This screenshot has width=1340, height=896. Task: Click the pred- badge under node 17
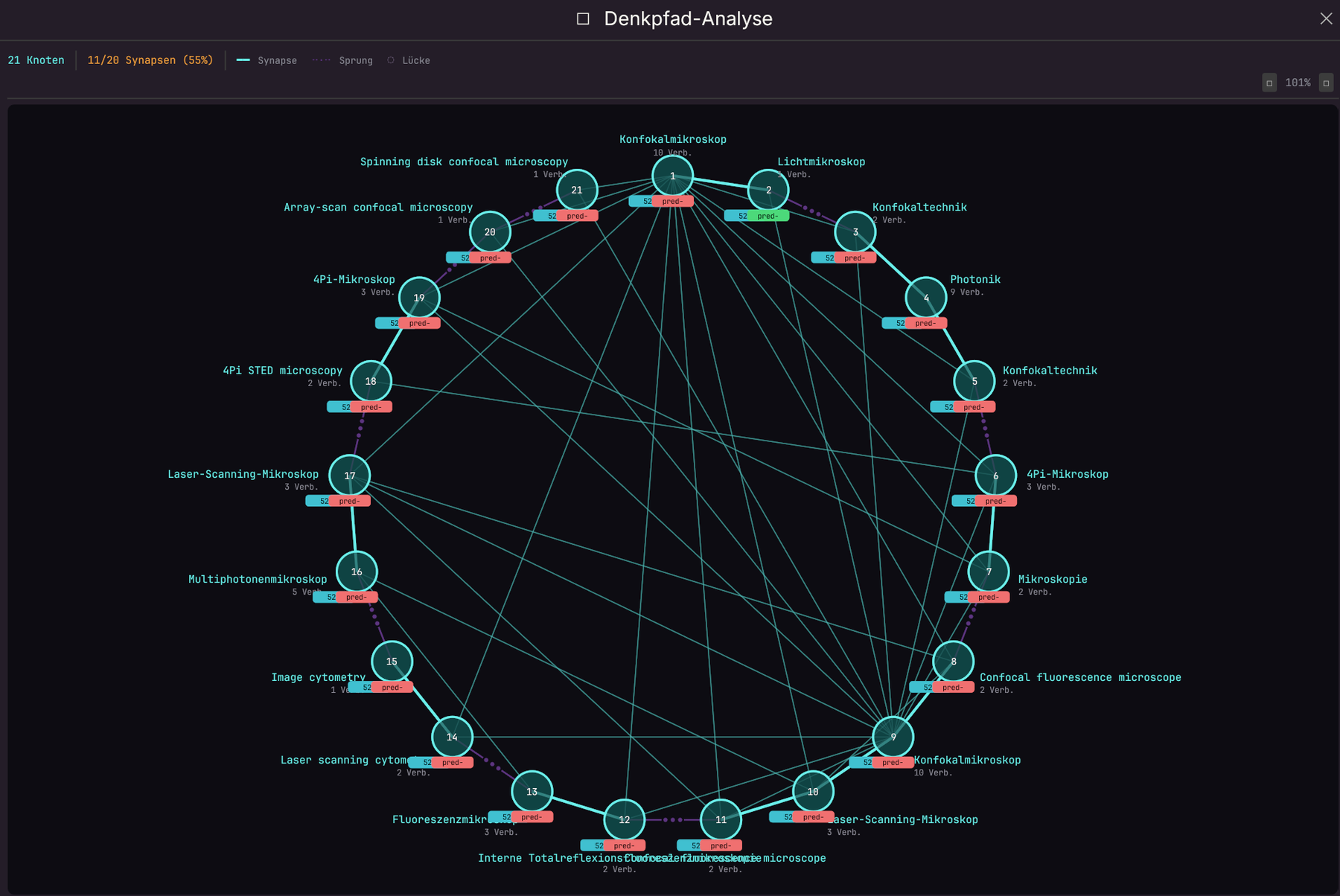click(350, 501)
